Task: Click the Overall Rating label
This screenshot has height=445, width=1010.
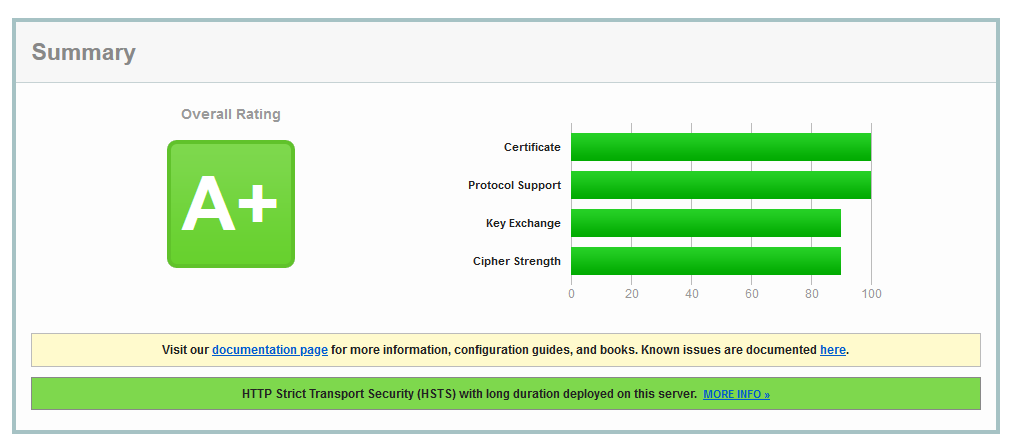Action: (x=231, y=114)
